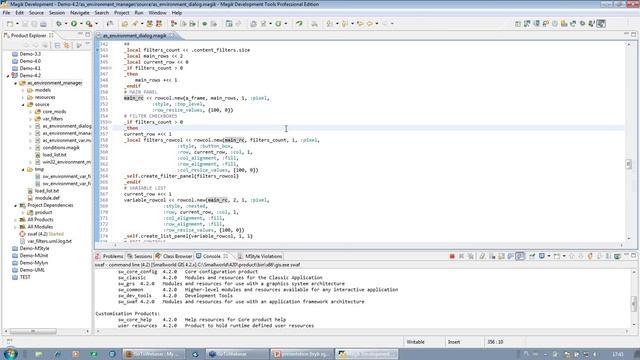Select the Demo-MUnit project
This screenshot has height=360, width=640.
click(34, 256)
